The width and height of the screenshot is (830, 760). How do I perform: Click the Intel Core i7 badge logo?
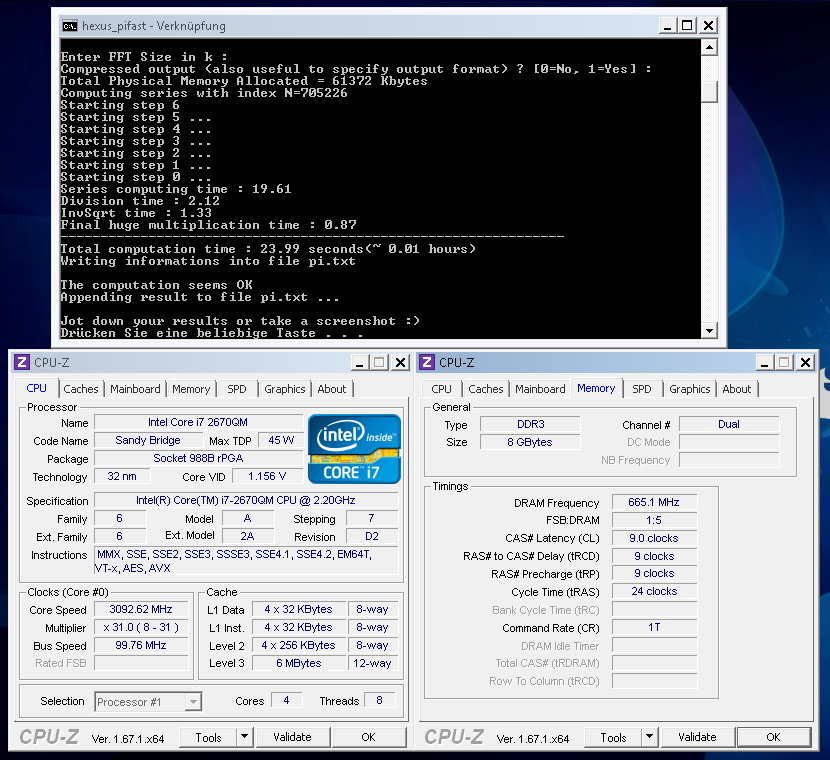[354, 449]
